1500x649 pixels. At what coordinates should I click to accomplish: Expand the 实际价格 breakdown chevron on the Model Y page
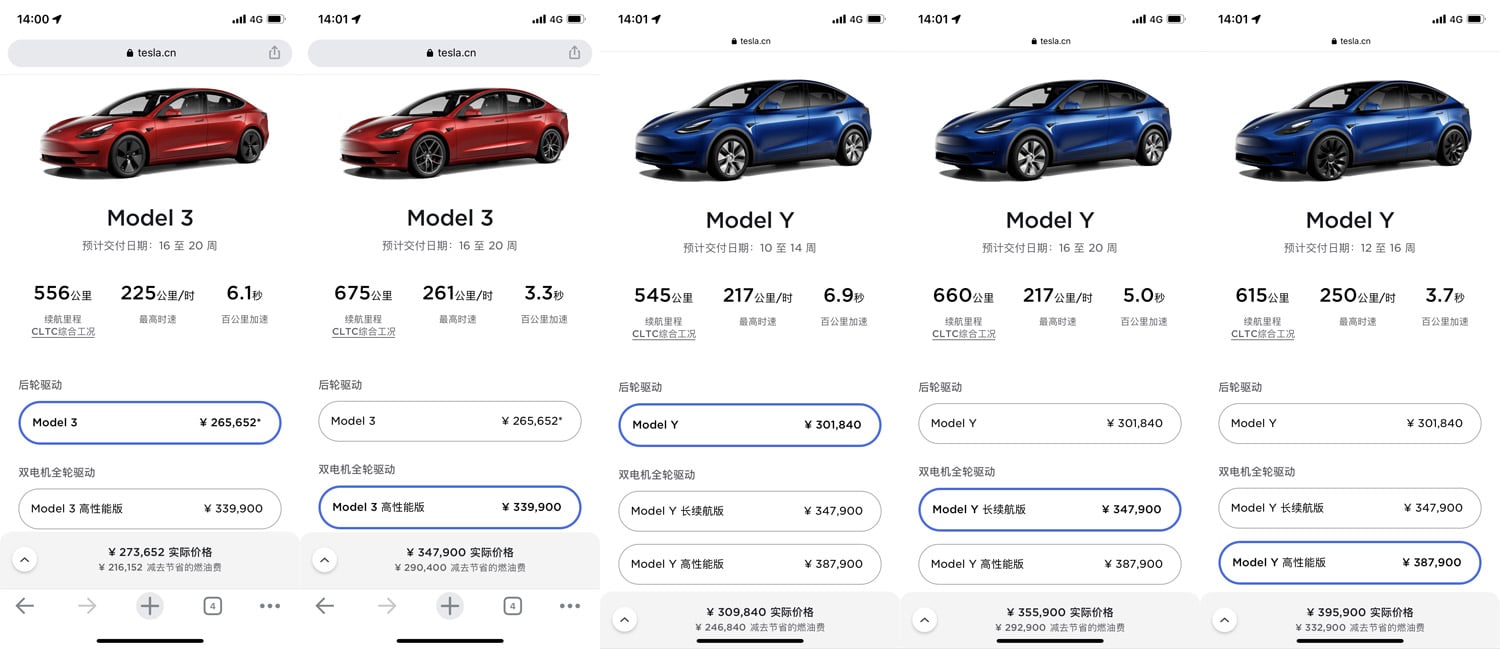[624, 620]
